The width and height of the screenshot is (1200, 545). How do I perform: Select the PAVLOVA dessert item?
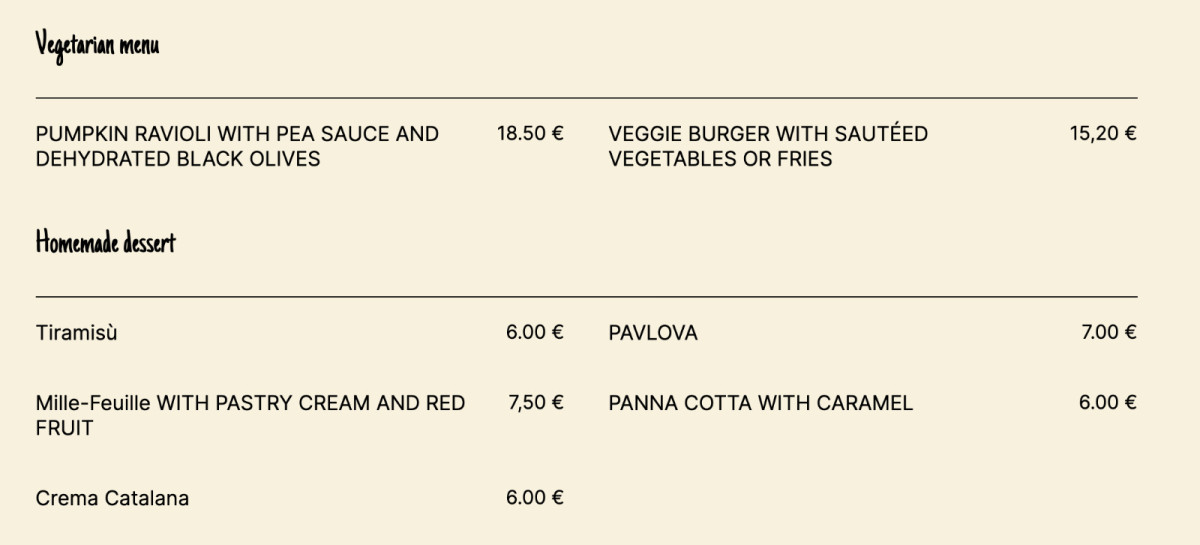652,333
